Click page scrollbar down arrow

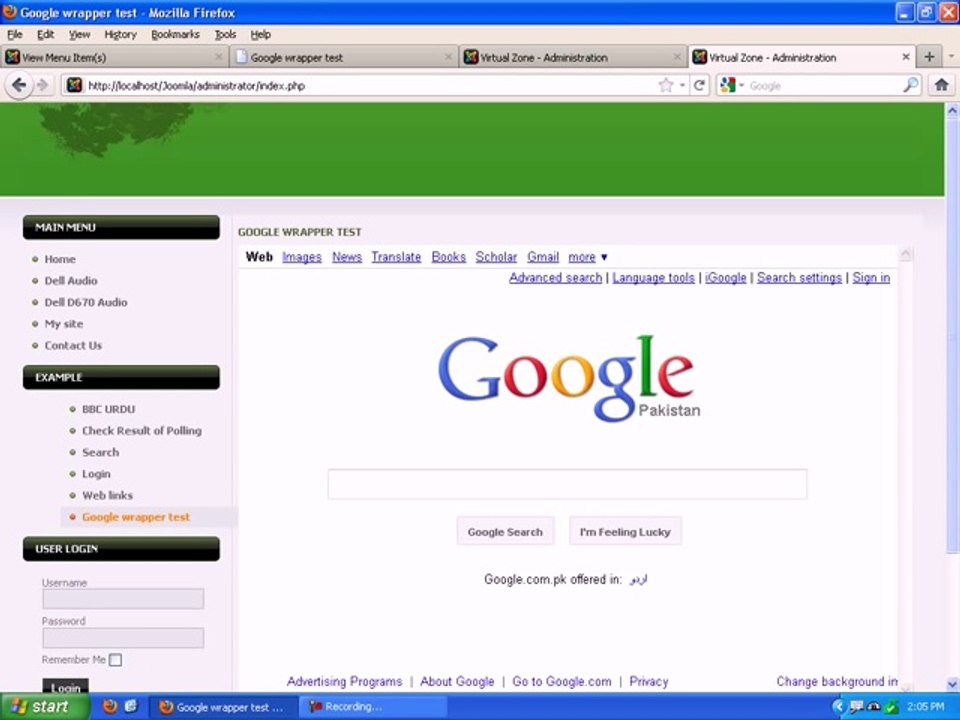click(x=952, y=684)
